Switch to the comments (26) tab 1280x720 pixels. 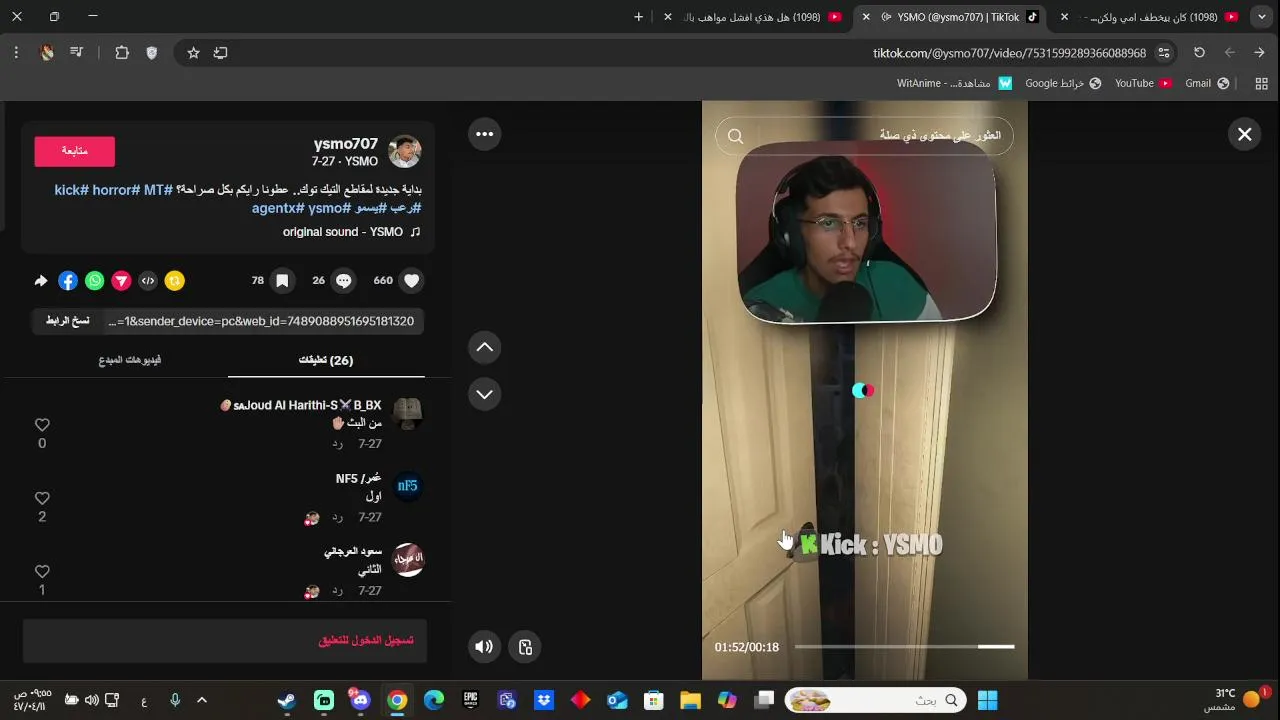tap(326, 360)
